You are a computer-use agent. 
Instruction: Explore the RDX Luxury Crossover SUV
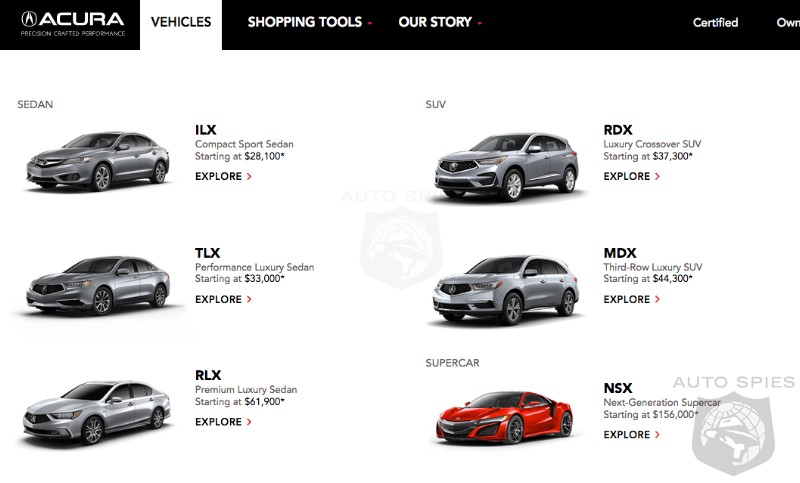pos(627,176)
